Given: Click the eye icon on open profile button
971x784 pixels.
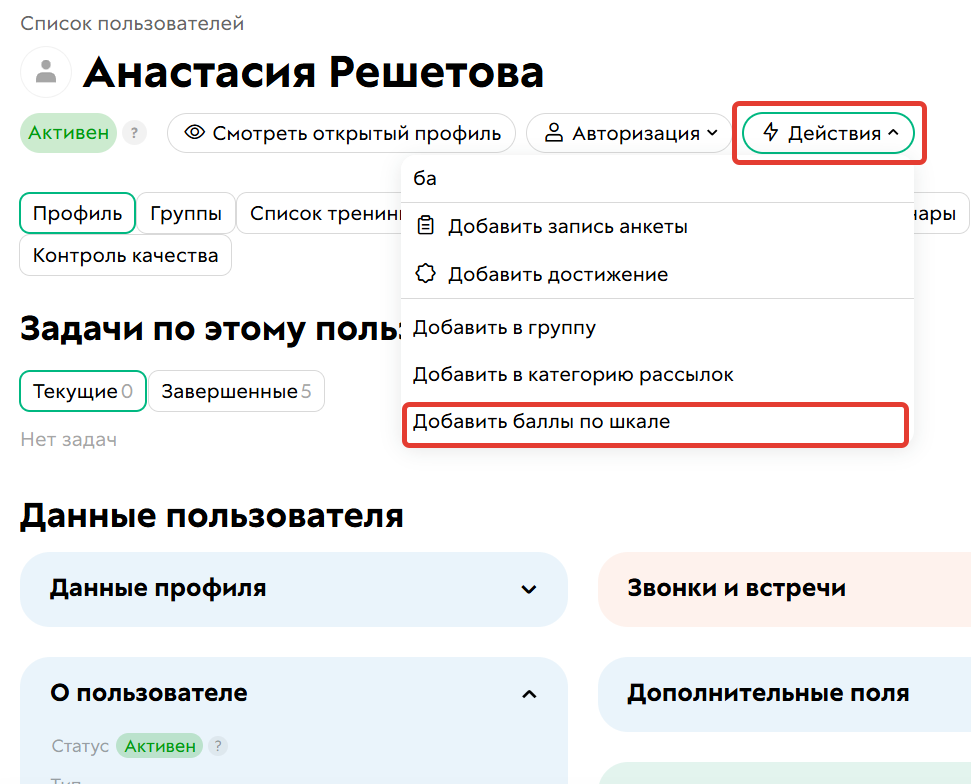Looking at the screenshot, I should (x=195, y=132).
